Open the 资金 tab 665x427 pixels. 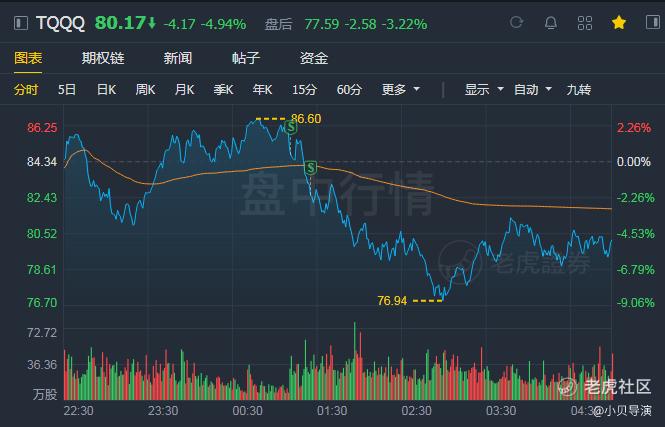tap(314, 58)
